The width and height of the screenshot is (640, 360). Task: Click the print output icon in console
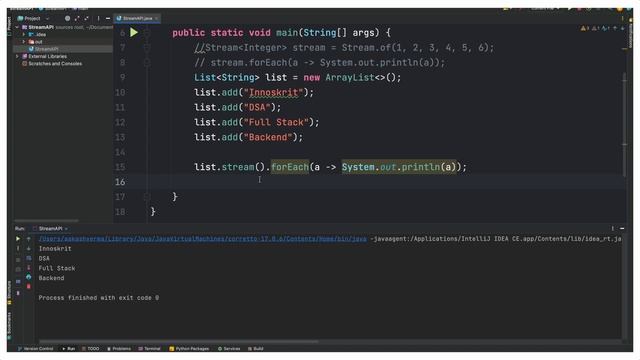(29, 277)
